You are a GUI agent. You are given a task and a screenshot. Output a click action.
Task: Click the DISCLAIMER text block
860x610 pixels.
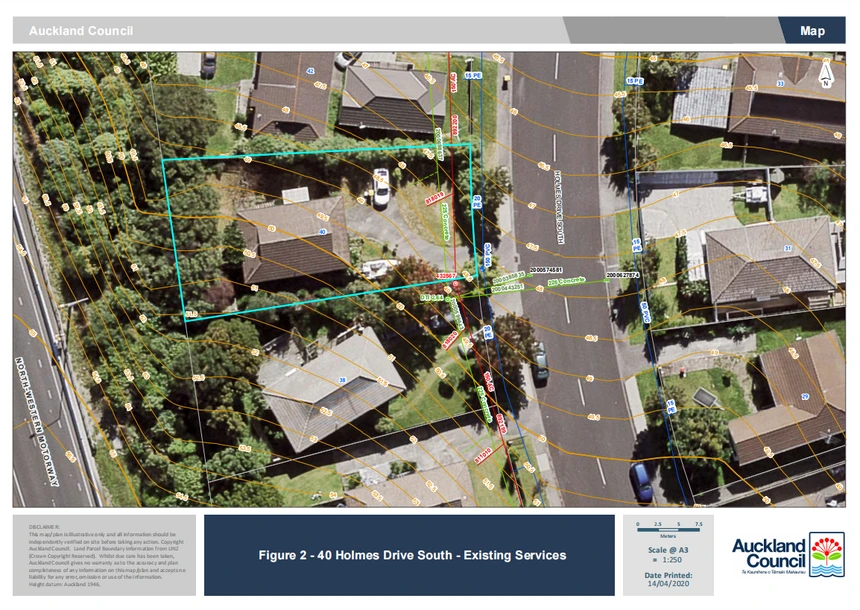106,555
